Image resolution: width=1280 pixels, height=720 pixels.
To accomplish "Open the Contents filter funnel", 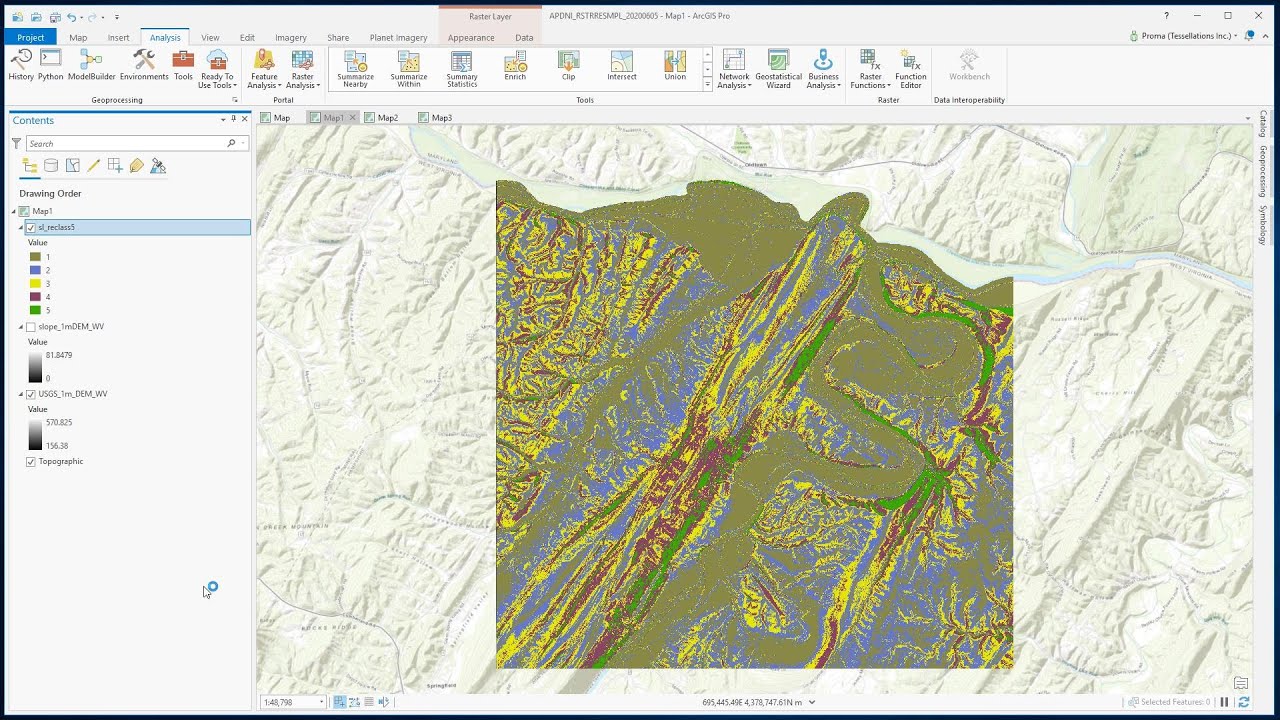I will (x=16, y=143).
